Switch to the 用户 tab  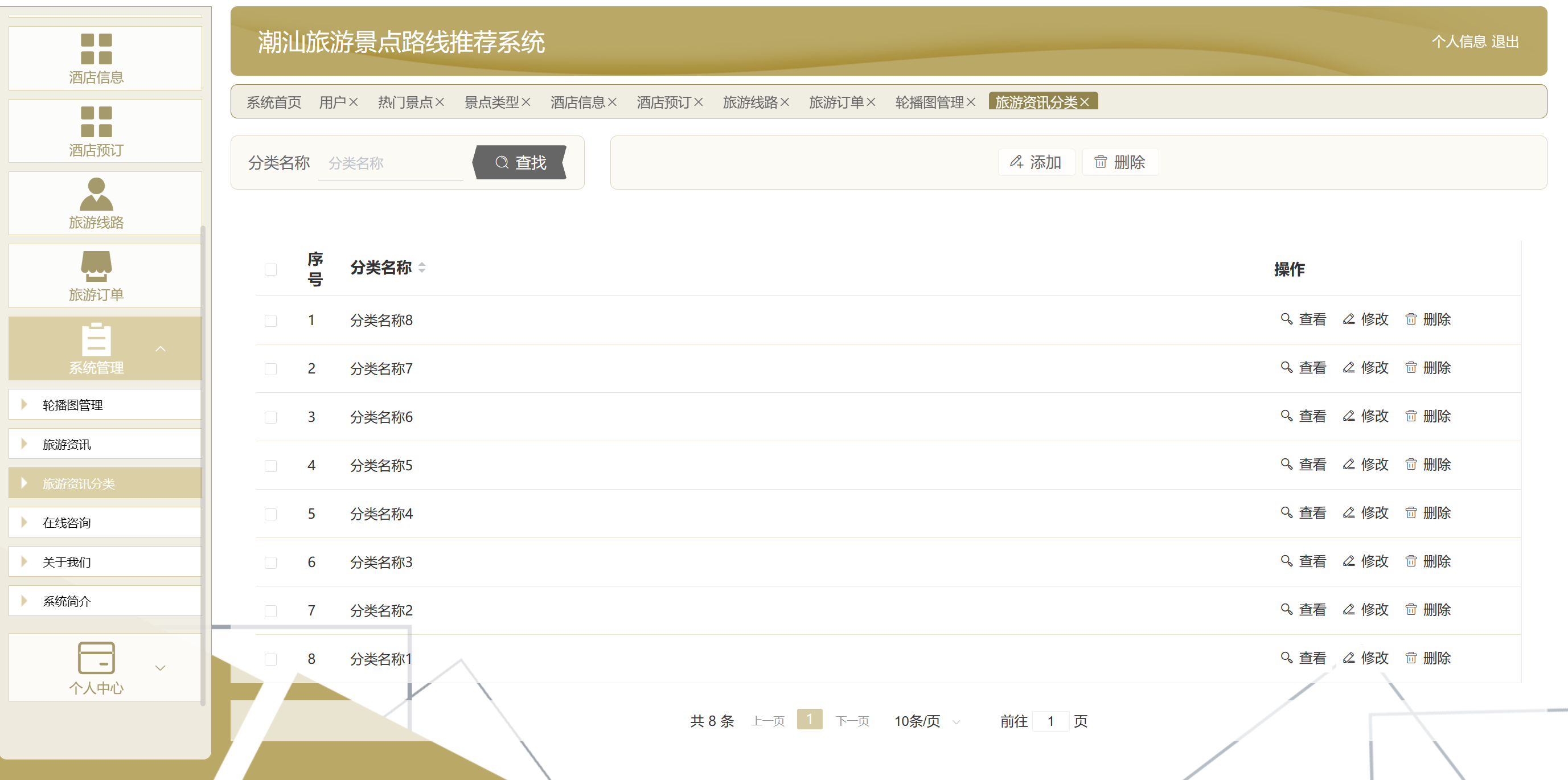[x=333, y=102]
